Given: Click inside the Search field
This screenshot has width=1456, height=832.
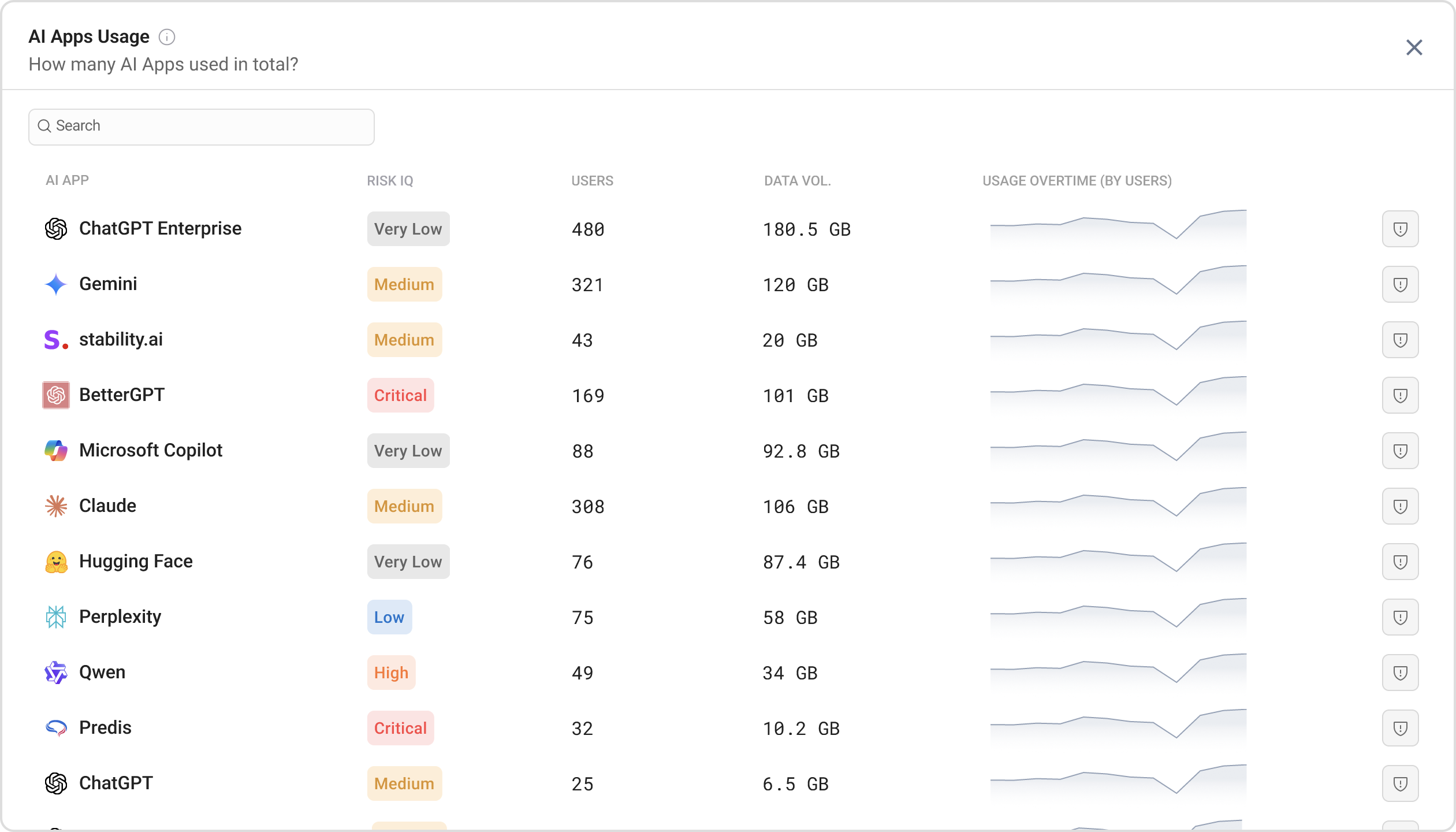Looking at the screenshot, I should click(201, 126).
